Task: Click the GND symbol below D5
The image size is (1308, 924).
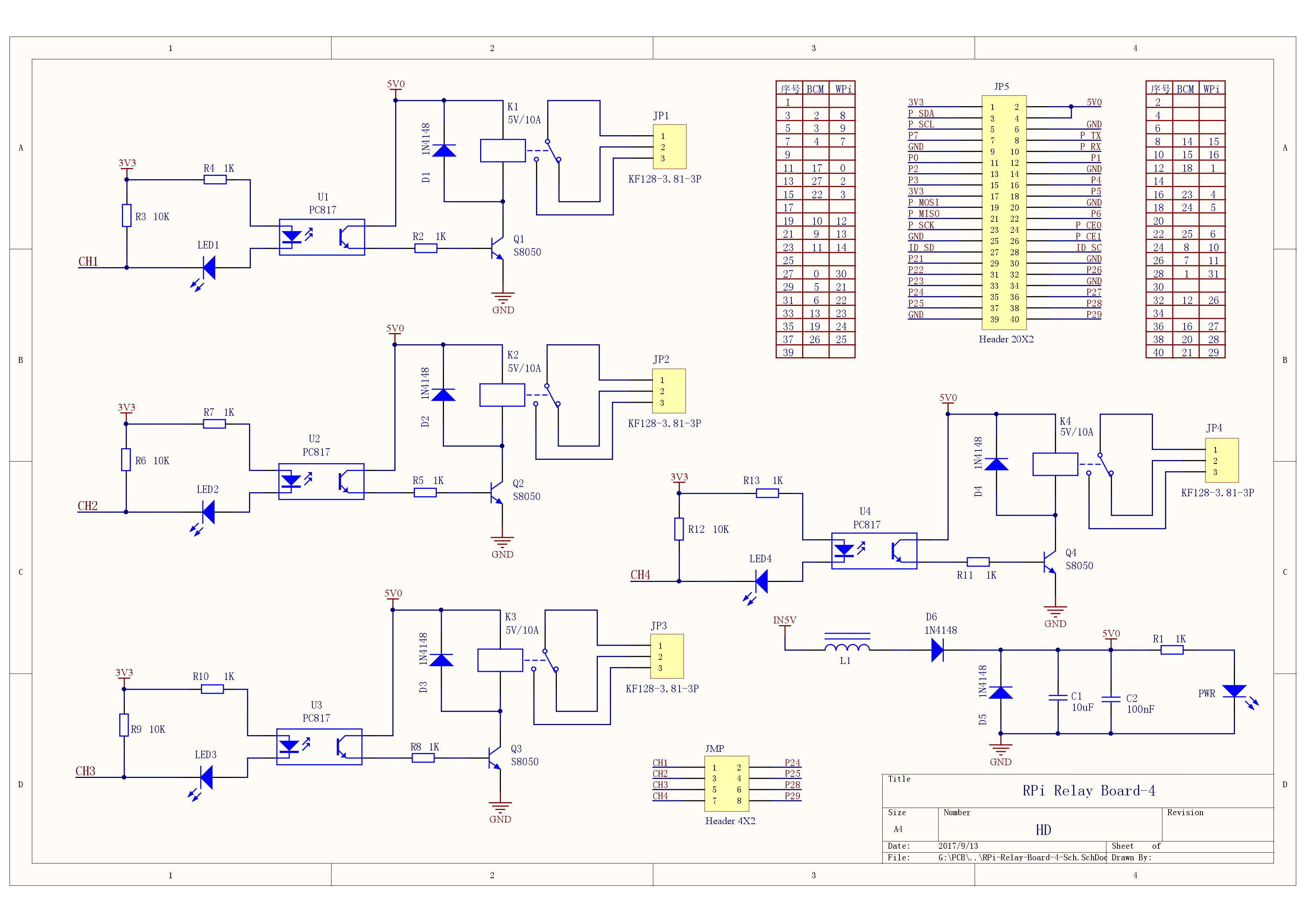Action: [1000, 754]
